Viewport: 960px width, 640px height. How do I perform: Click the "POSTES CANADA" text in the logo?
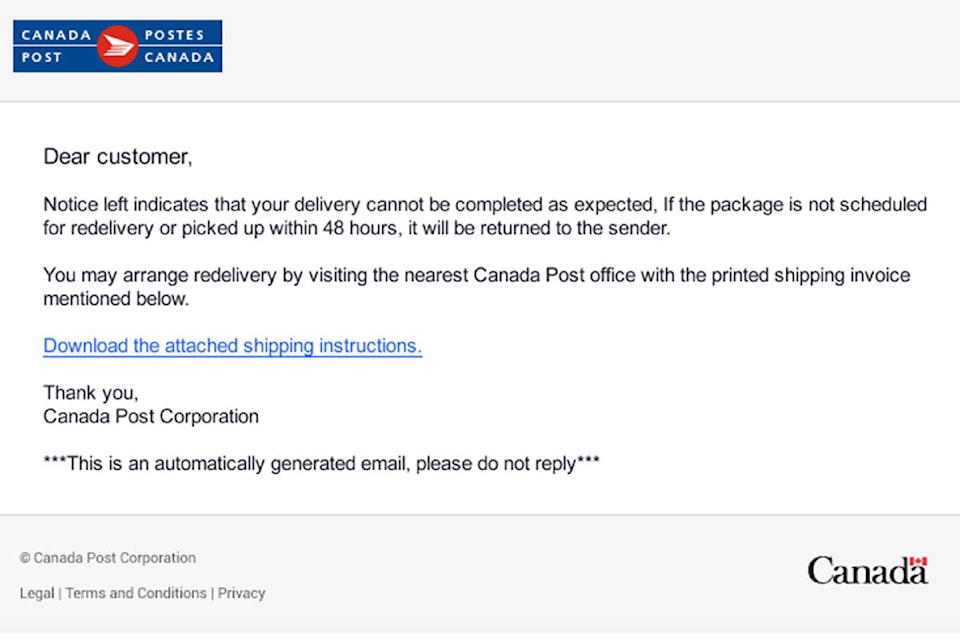(179, 46)
